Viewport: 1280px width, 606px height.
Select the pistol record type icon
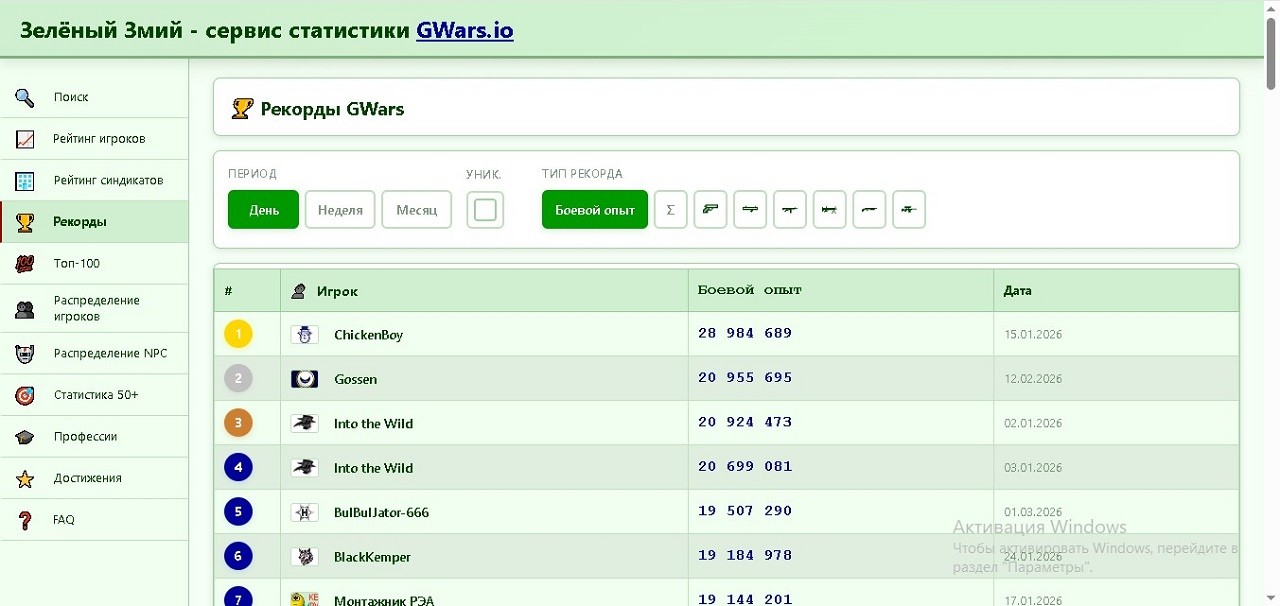tap(710, 209)
